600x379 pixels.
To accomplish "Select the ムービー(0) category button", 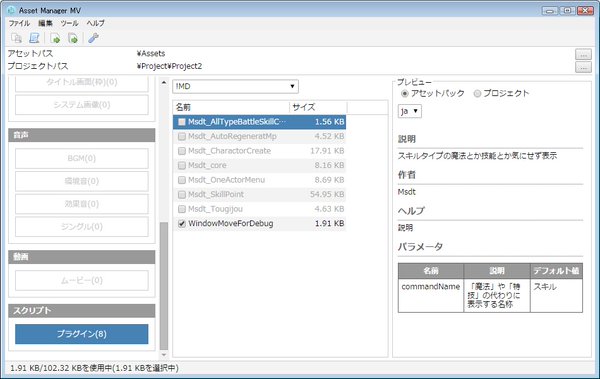I will [82, 280].
